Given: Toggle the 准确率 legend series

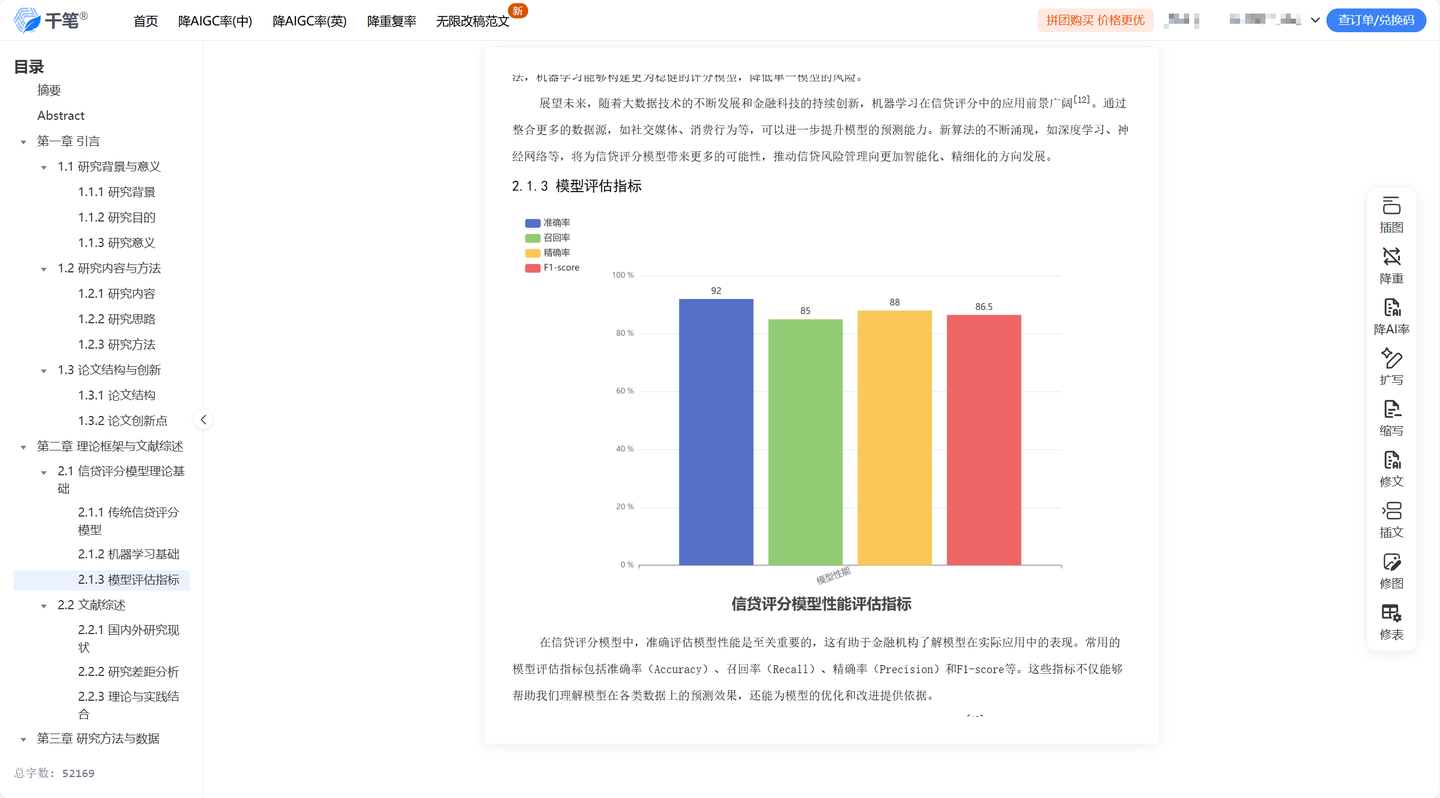Looking at the screenshot, I should 547,223.
